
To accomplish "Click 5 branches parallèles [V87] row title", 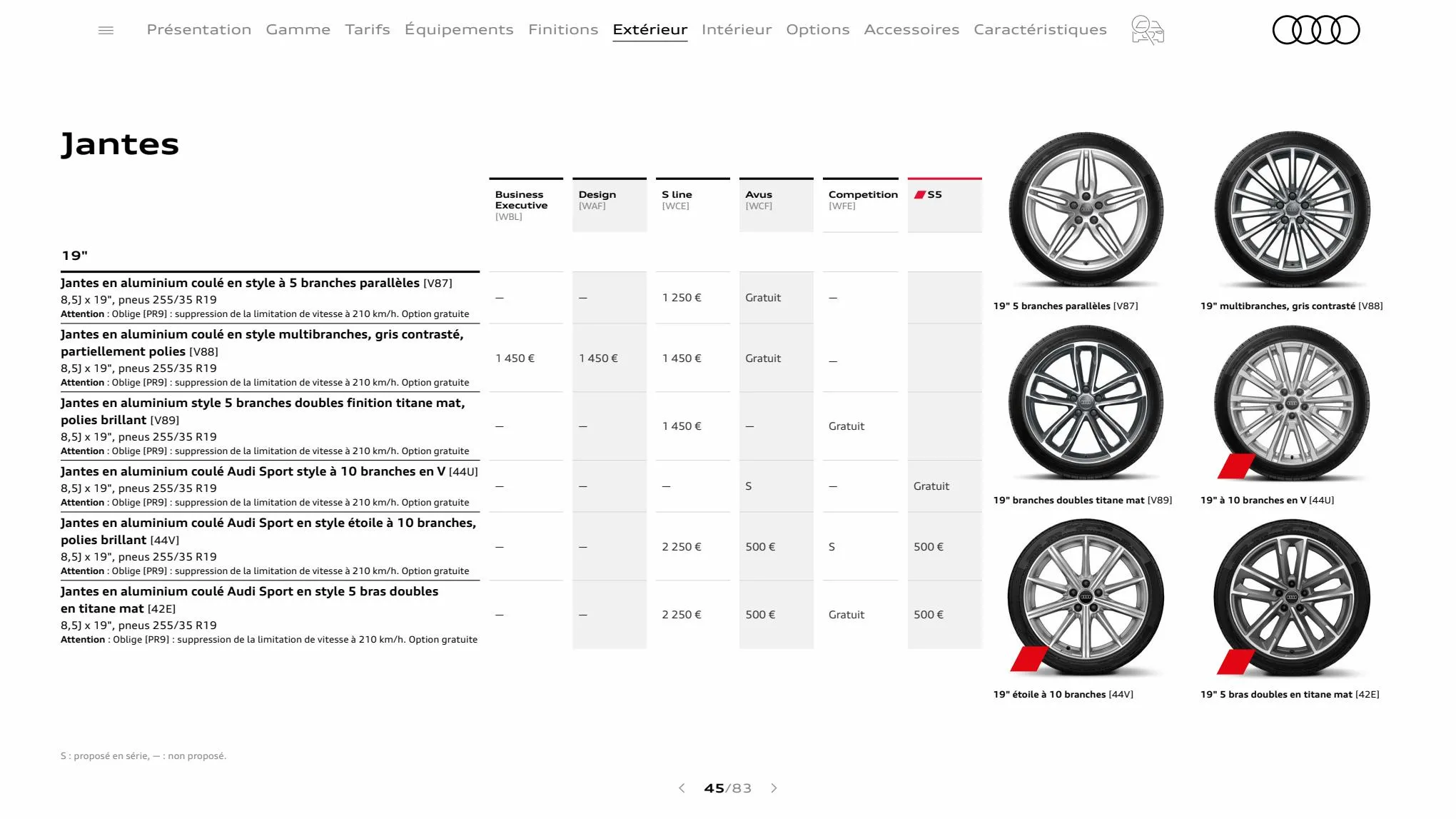I will 256,283.
